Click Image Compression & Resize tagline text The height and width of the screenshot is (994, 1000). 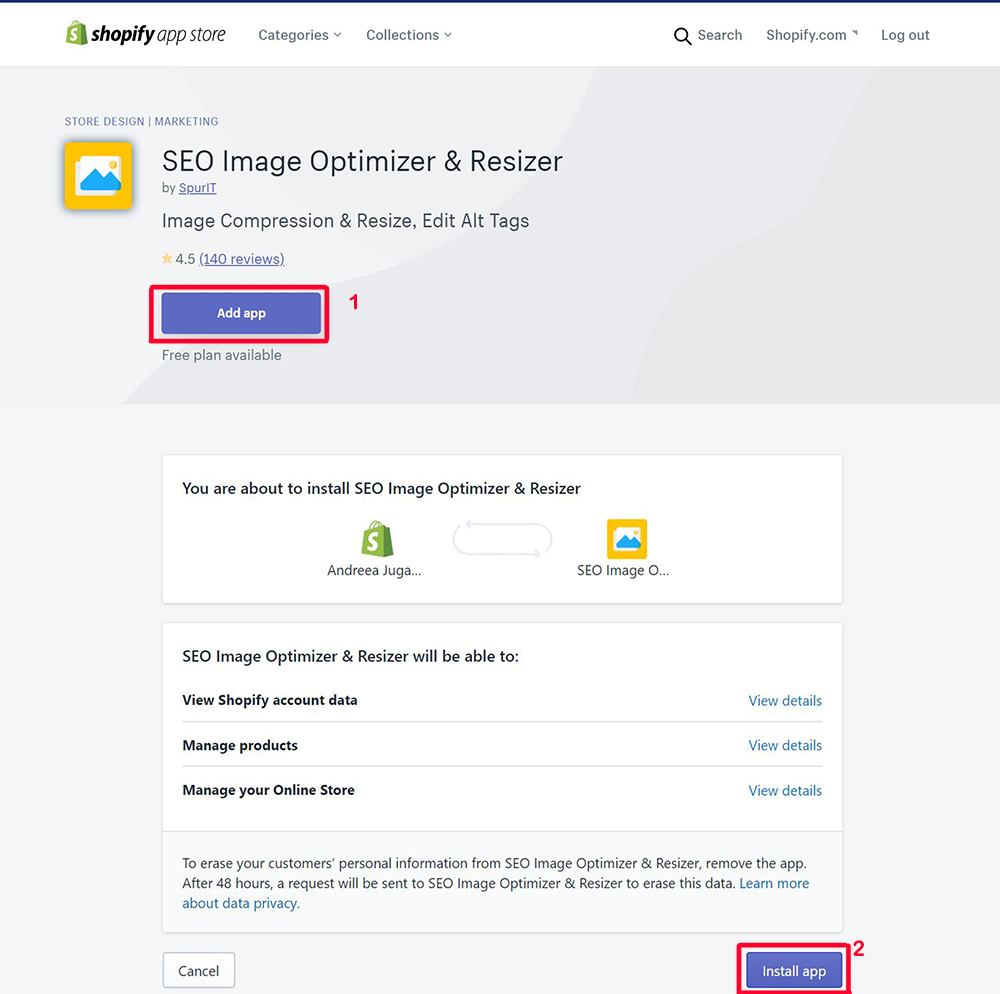[x=345, y=221]
